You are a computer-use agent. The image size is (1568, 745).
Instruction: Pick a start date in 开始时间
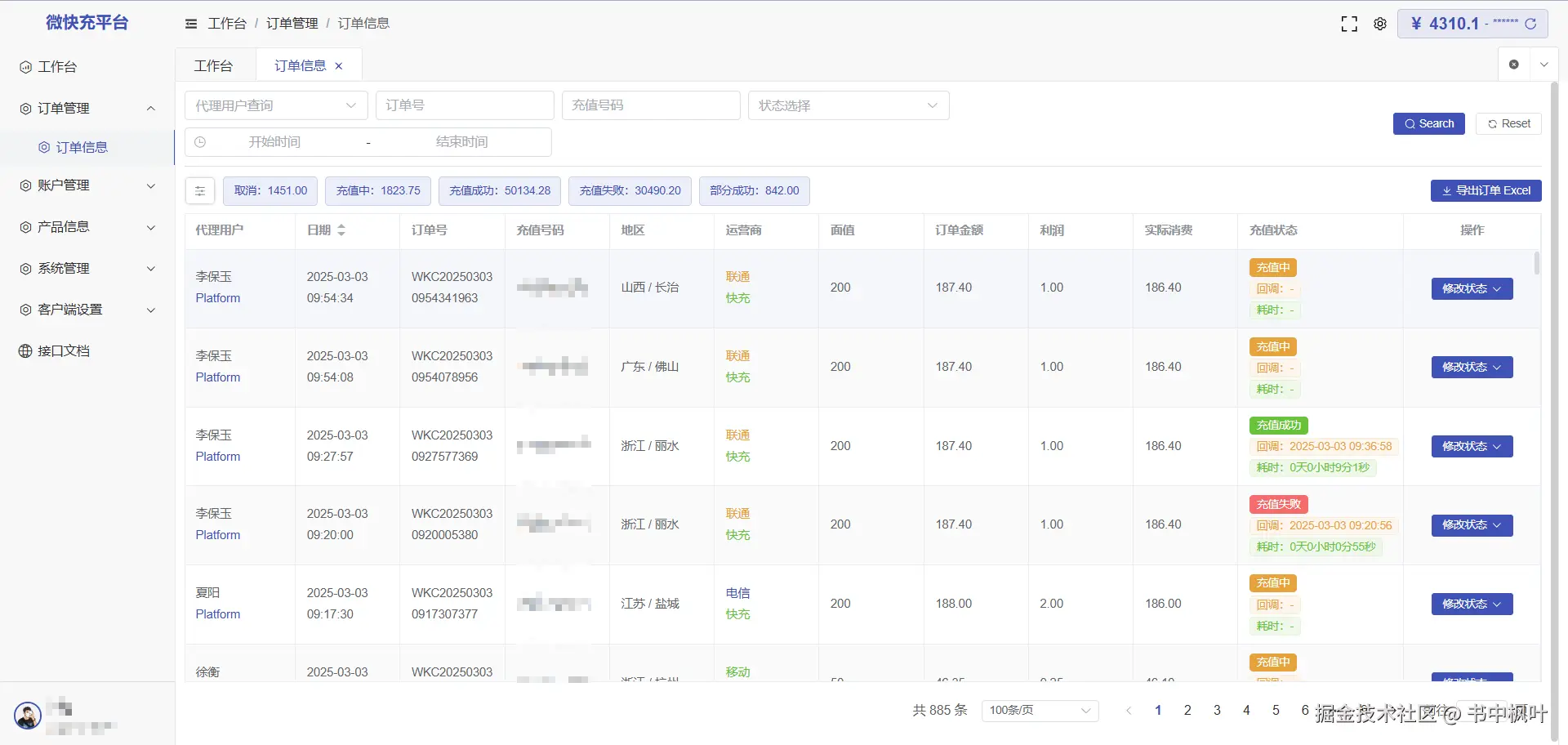[x=274, y=142]
